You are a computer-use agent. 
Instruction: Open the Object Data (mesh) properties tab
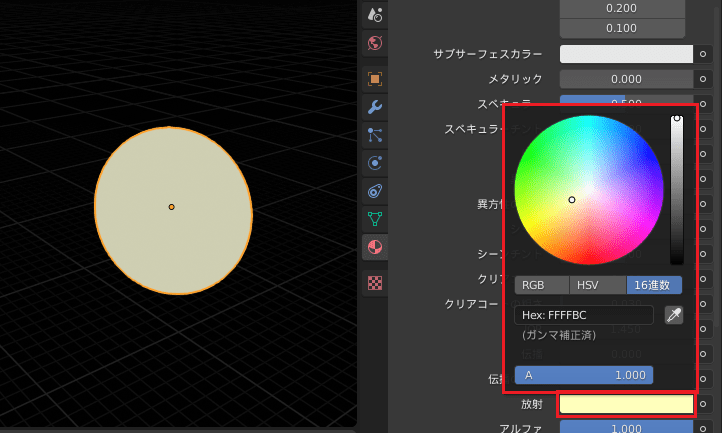[375, 219]
